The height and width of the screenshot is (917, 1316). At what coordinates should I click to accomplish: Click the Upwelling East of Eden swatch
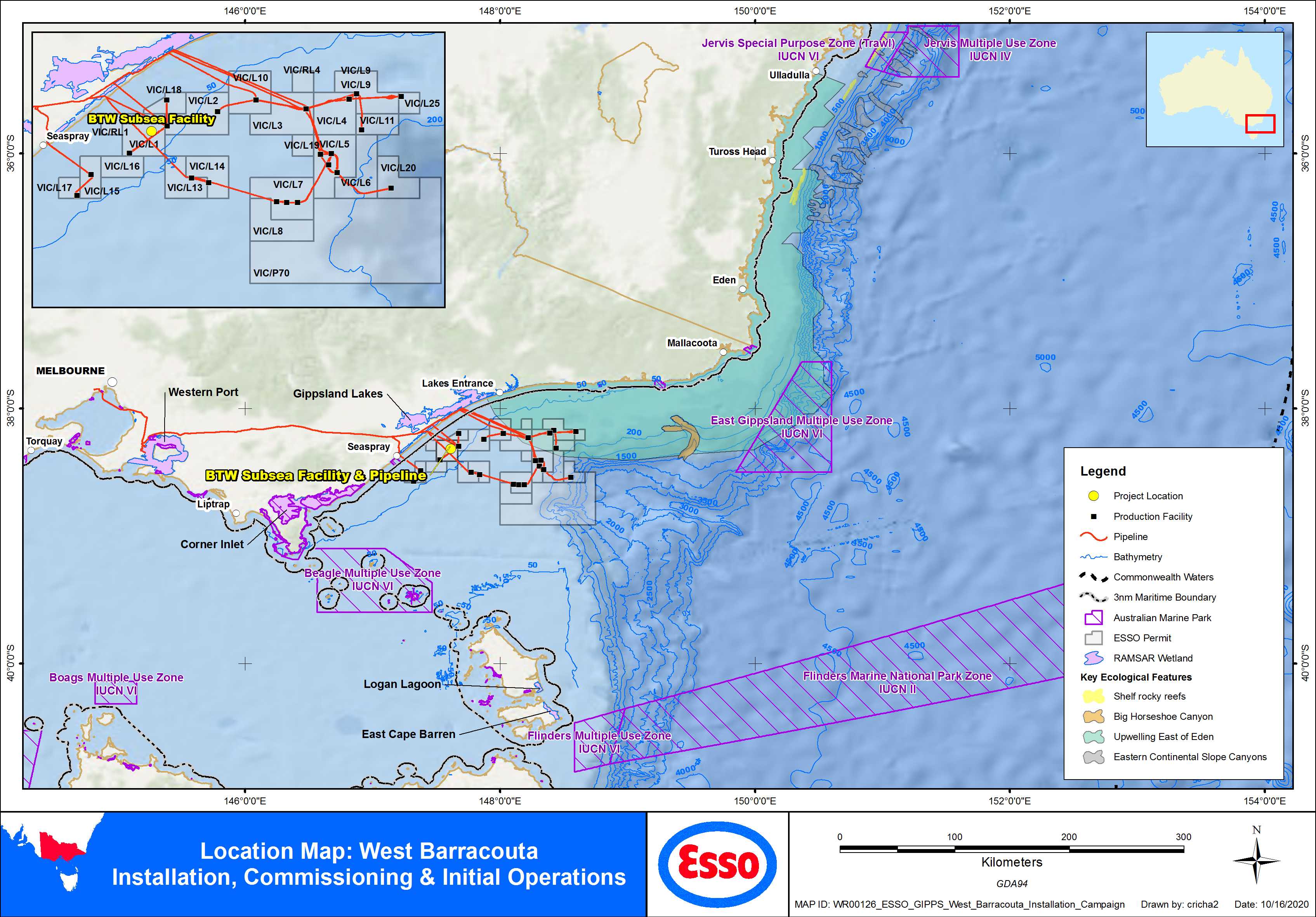[1093, 736]
